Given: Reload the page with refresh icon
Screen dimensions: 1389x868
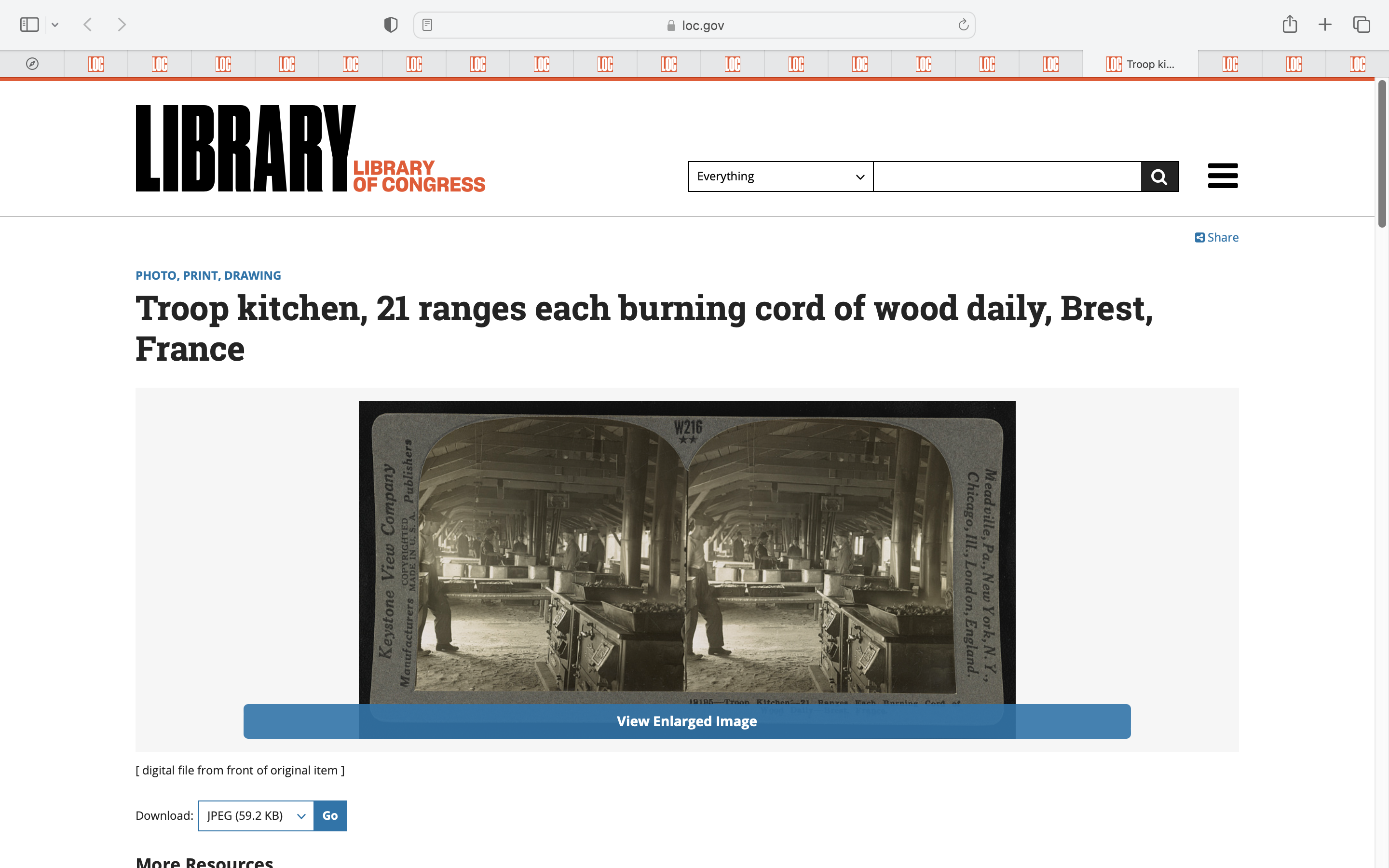Looking at the screenshot, I should 963,25.
